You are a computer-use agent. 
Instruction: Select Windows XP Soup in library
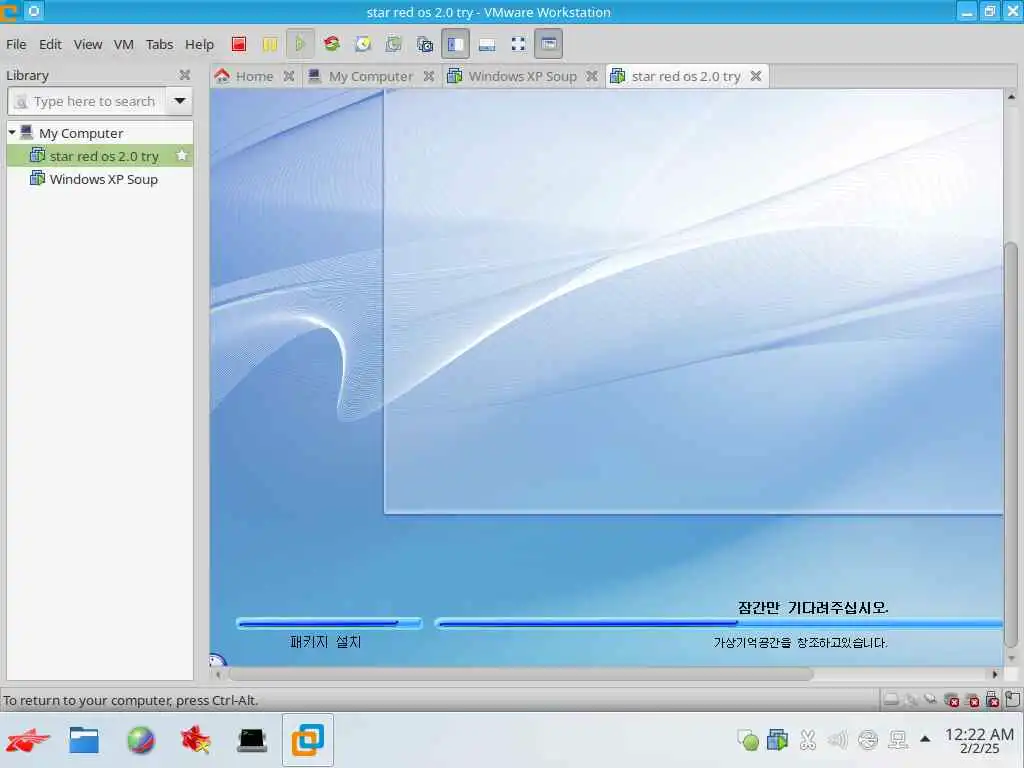[x=99, y=179]
